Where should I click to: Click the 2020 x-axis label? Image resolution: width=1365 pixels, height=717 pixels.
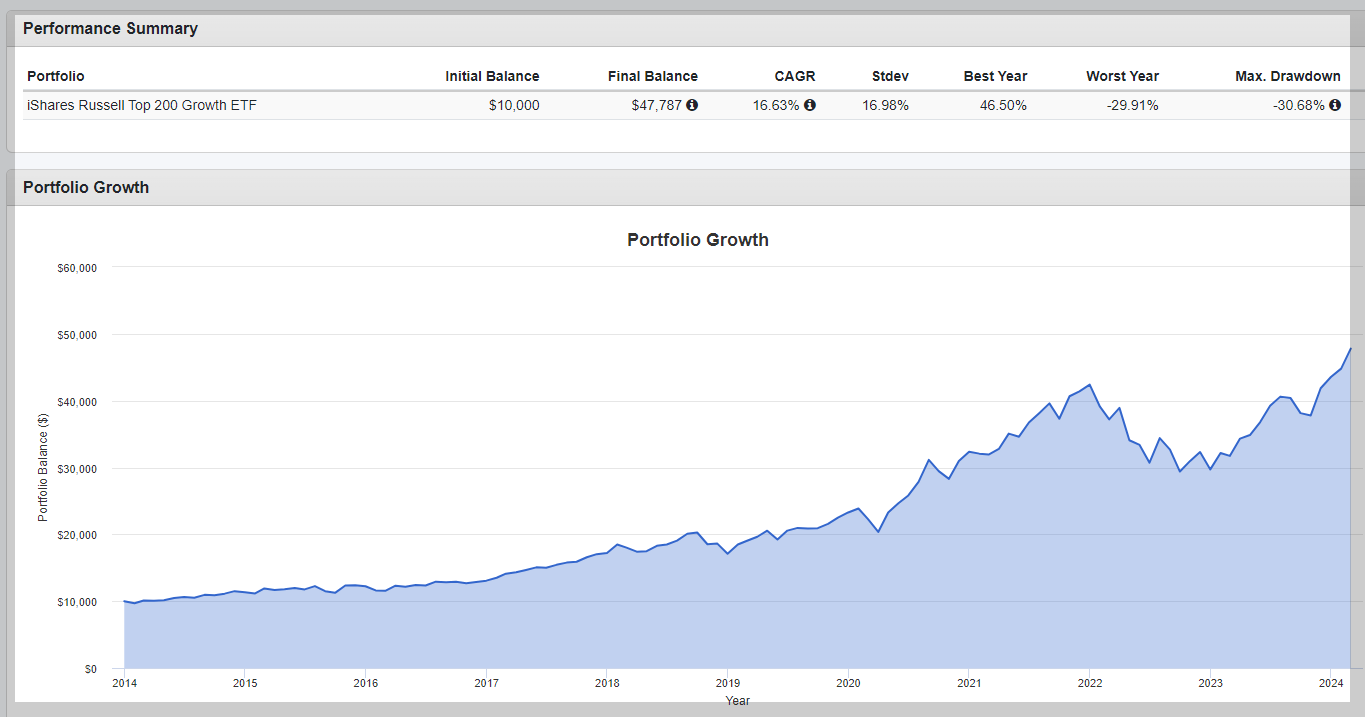click(848, 684)
